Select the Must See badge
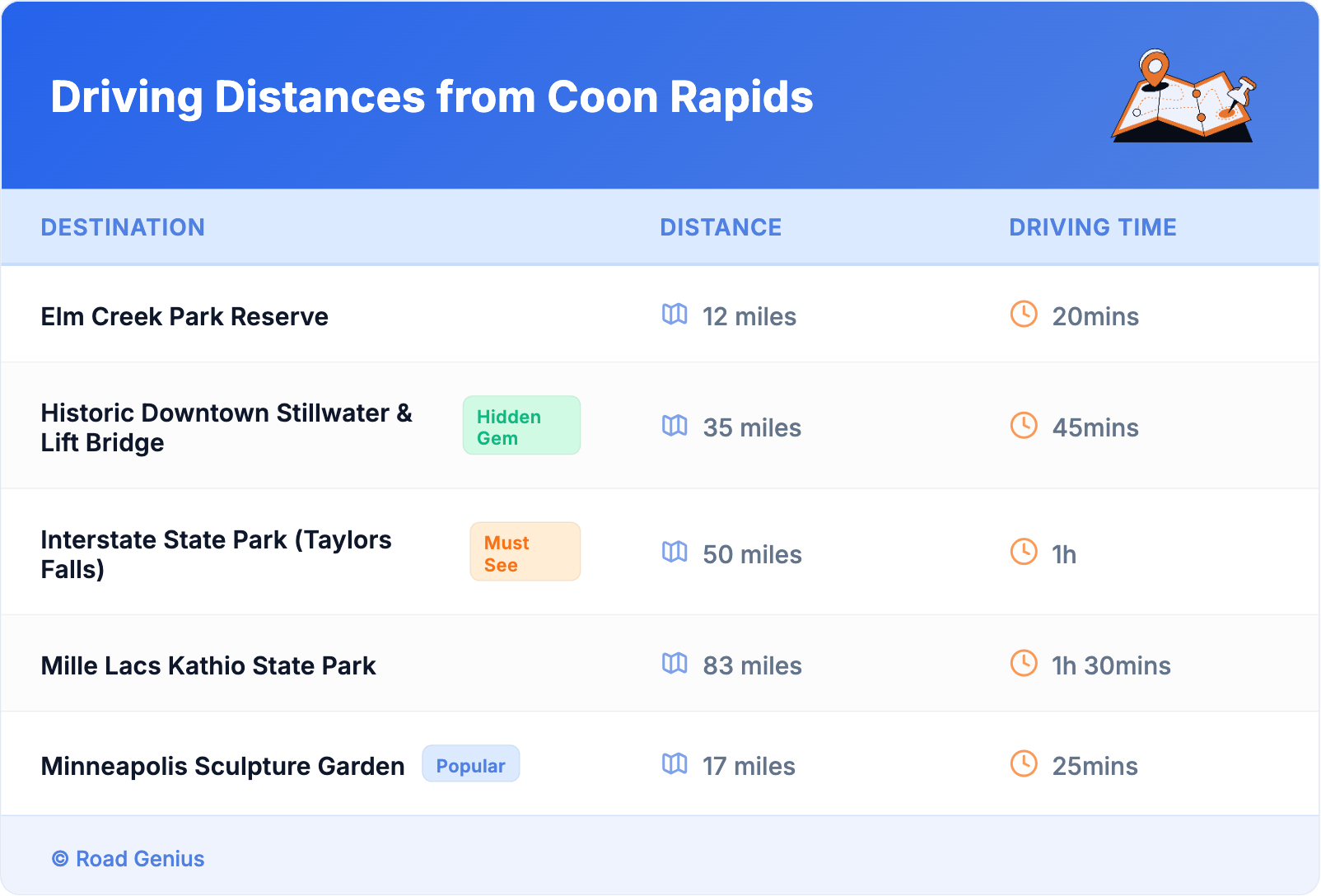Image resolution: width=1321 pixels, height=896 pixels. pyautogui.click(x=525, y=553)
